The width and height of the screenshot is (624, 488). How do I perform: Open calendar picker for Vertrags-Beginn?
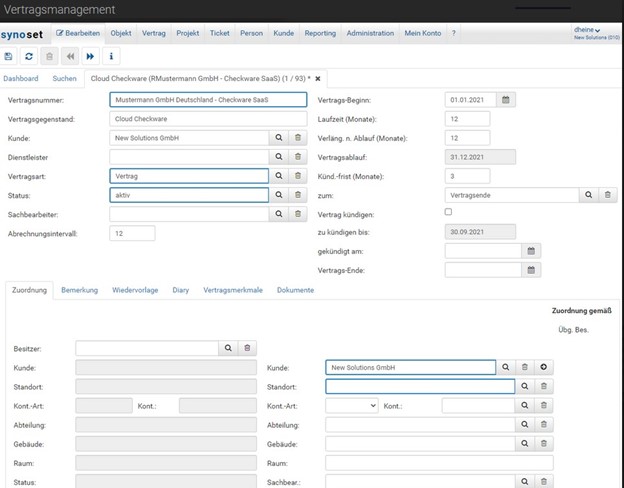[x=506, y=100]
